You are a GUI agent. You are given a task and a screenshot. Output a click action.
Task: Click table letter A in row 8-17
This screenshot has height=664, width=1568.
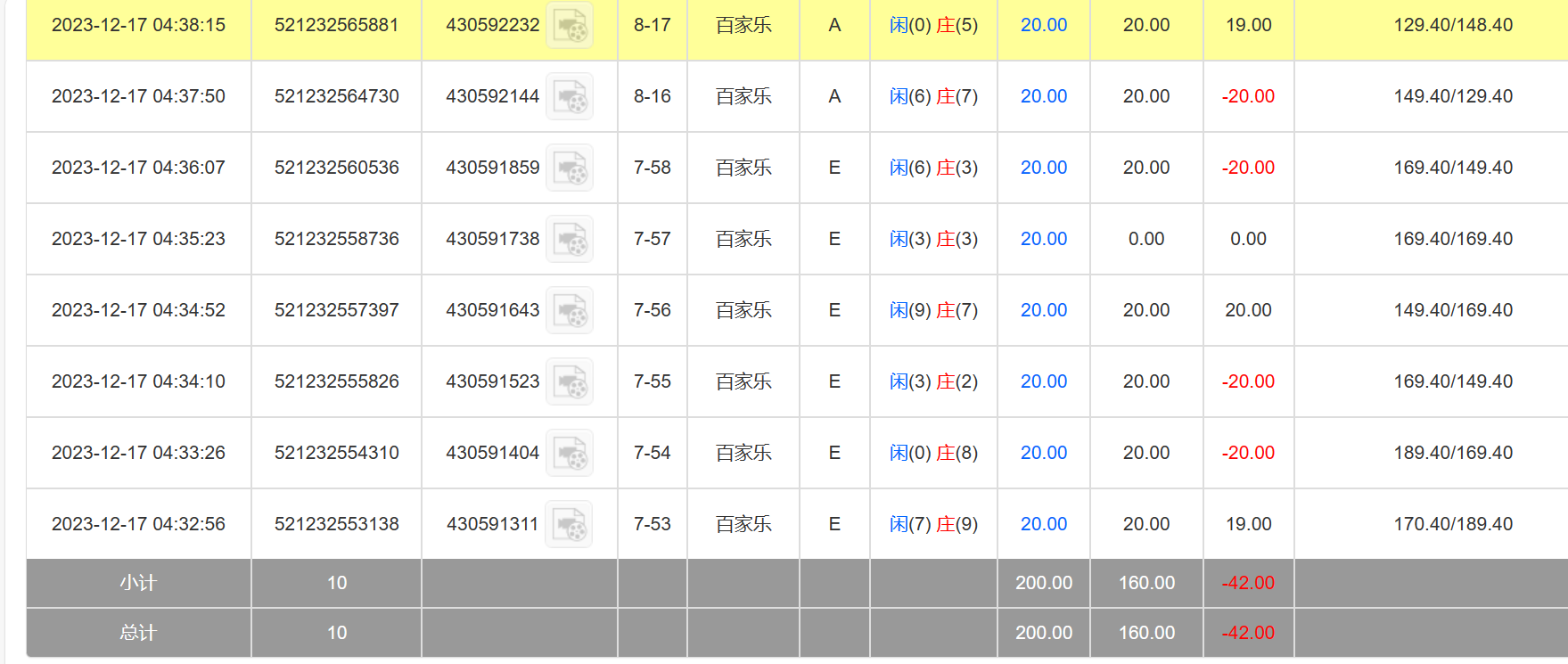click(x=834, y=25)
